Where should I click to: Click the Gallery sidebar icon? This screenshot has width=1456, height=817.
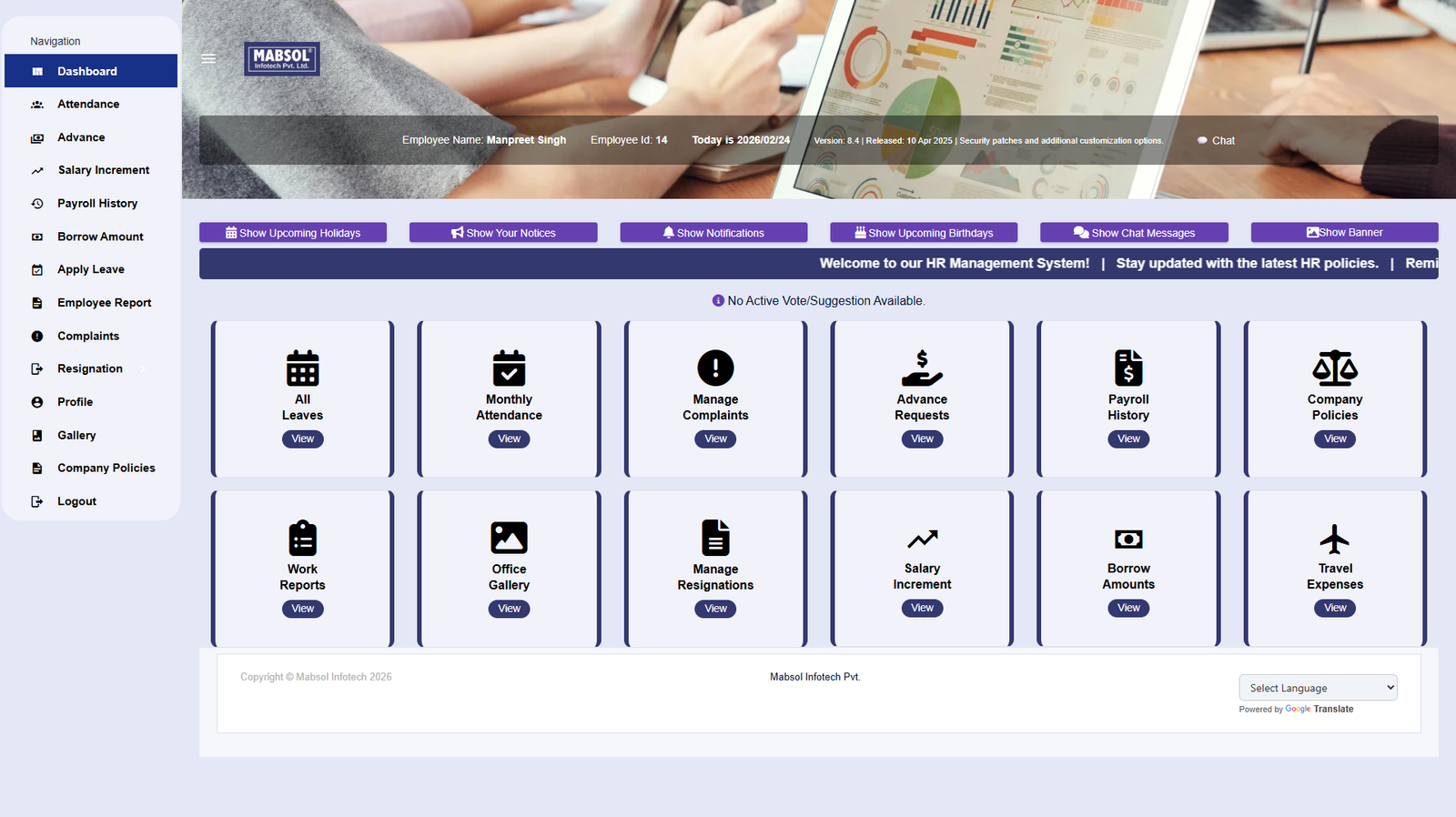coord(37,436)
